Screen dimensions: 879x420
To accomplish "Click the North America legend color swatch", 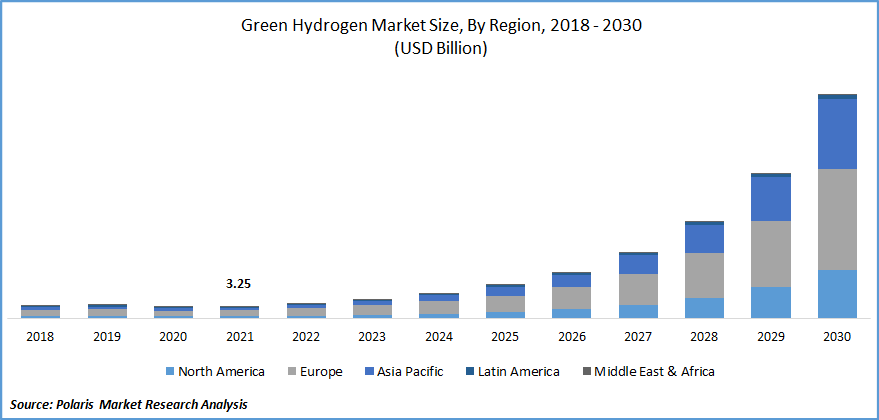I will [170, 371].
